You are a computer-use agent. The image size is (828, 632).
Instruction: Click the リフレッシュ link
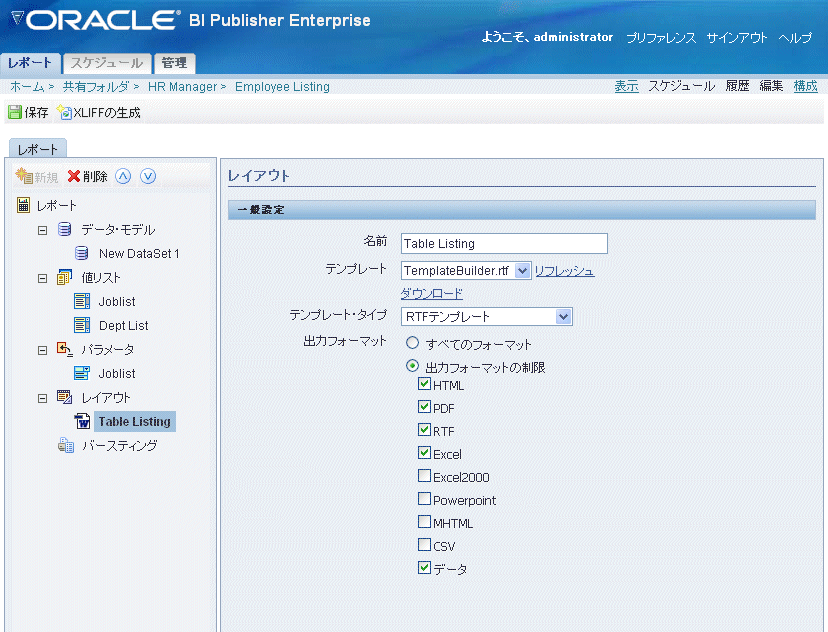click(564, 271)
